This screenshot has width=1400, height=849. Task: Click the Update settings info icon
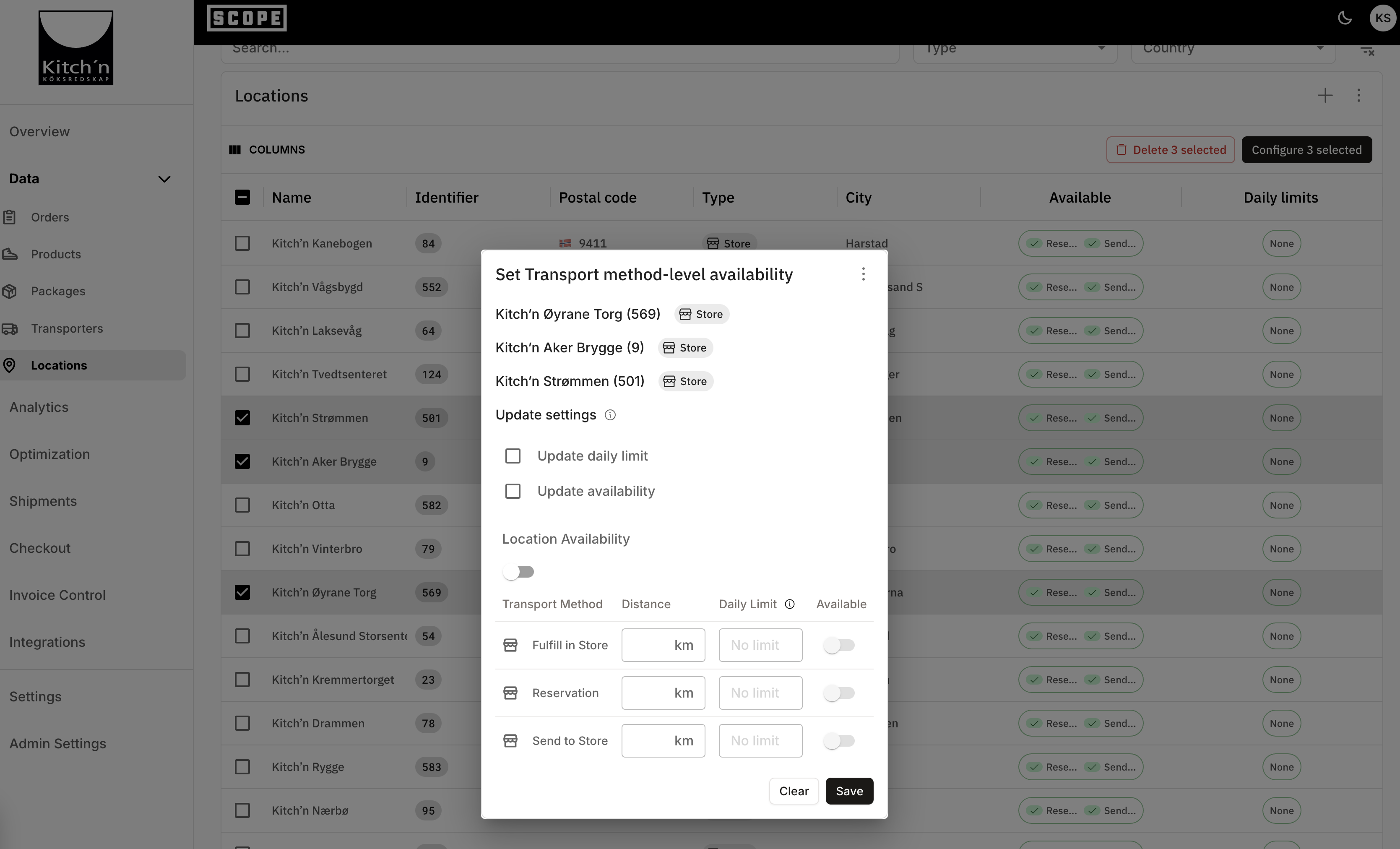pyautogui.click(x=610, y=415)
